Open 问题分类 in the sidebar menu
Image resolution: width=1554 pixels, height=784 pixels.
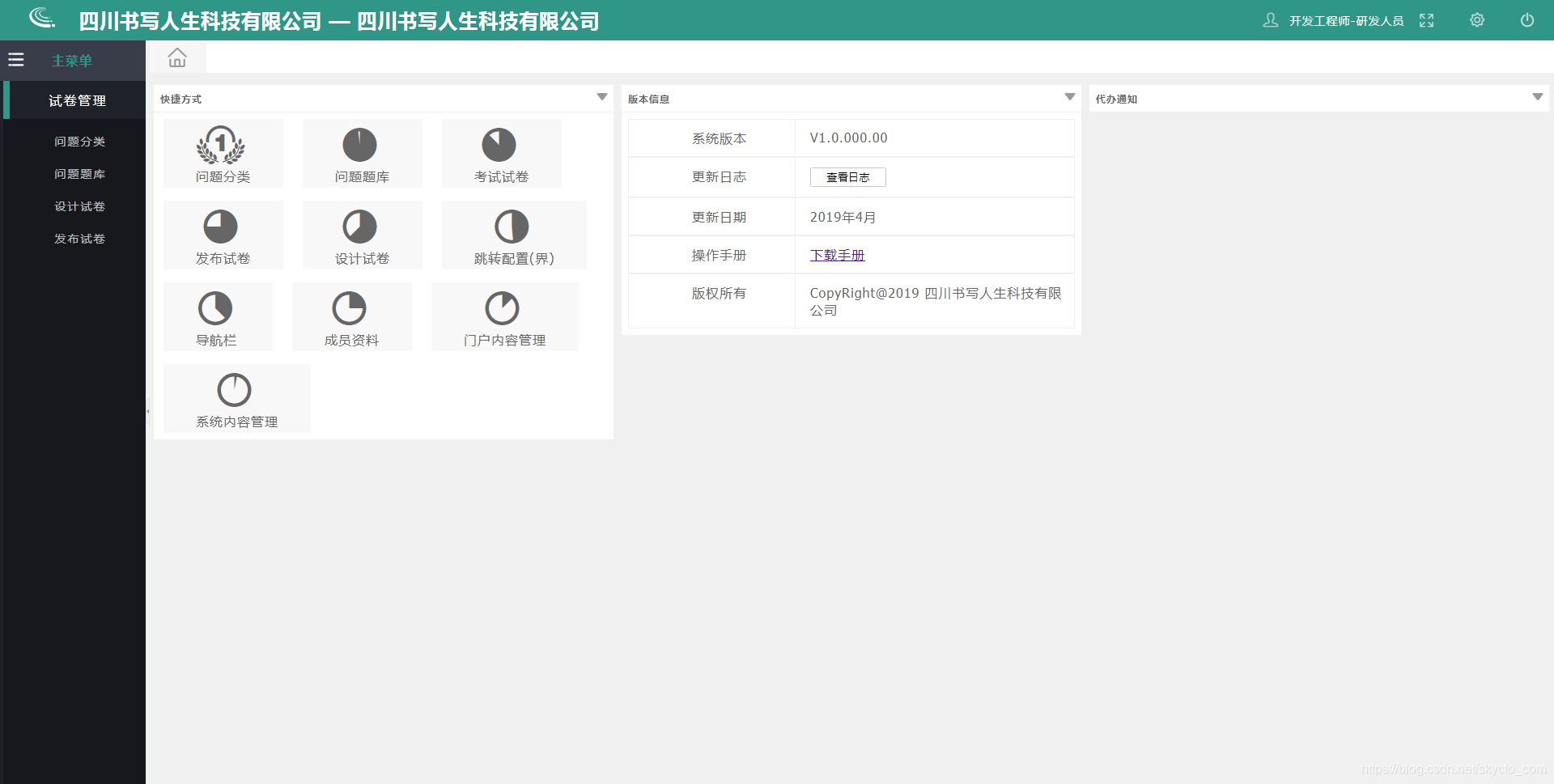(x=79, y=142)
